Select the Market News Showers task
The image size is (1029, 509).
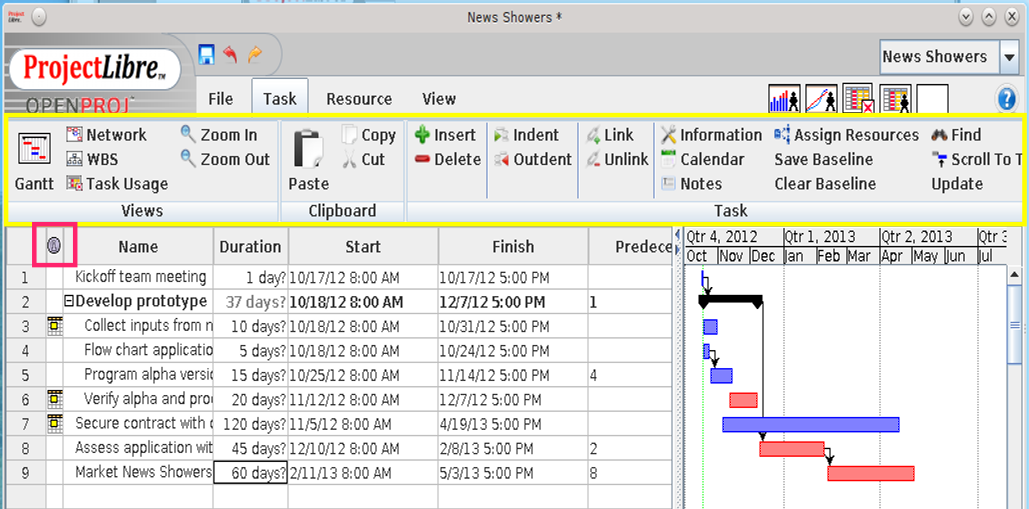click(x=138, y=472)
